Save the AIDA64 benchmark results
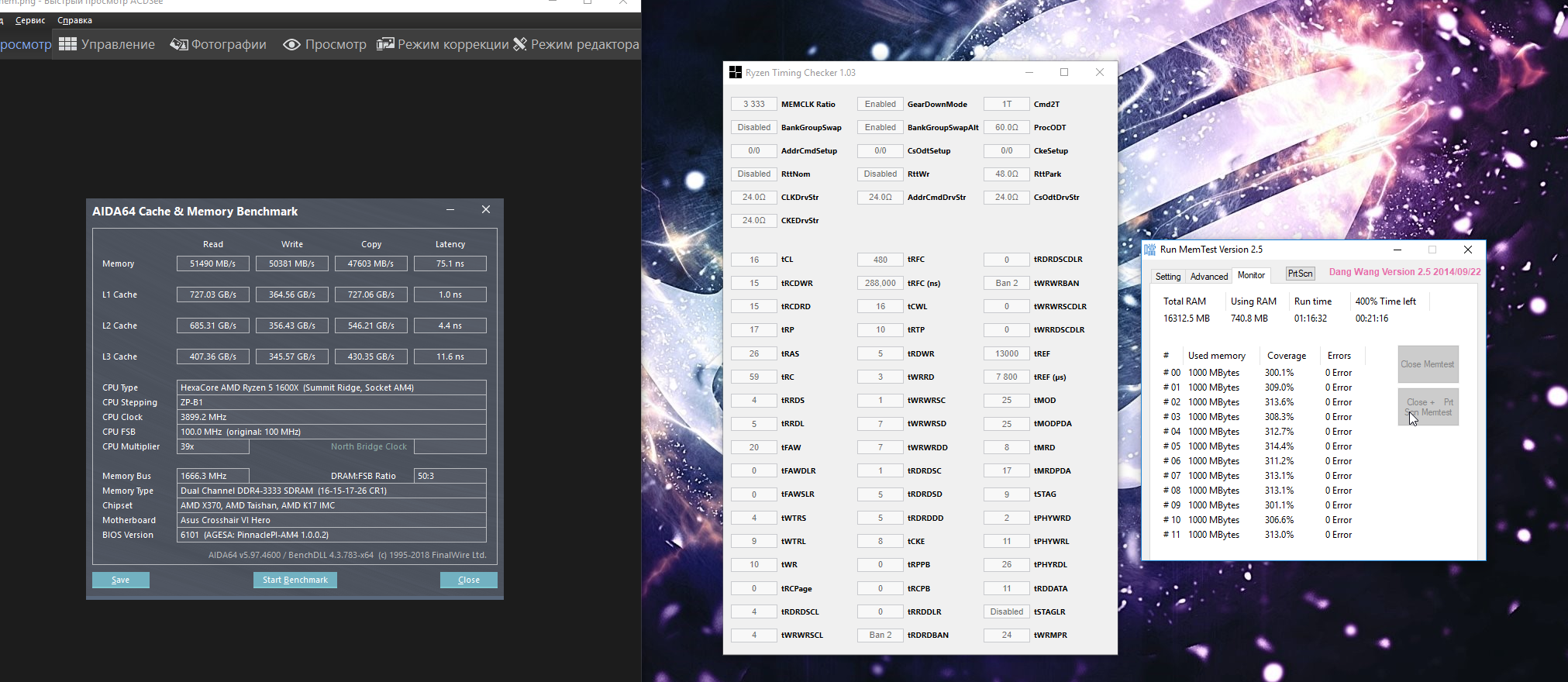1568x682 pixels. (x=121, y=580)
